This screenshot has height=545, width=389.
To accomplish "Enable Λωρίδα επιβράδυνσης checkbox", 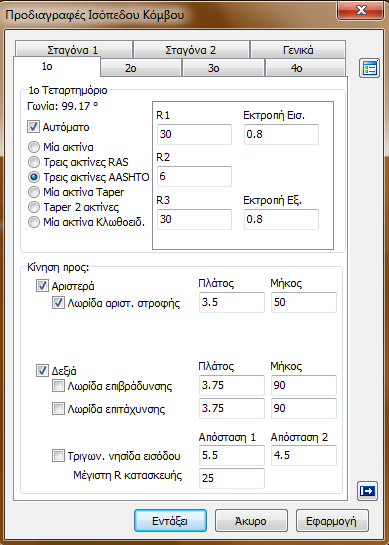I will click(x=58, y=386).
